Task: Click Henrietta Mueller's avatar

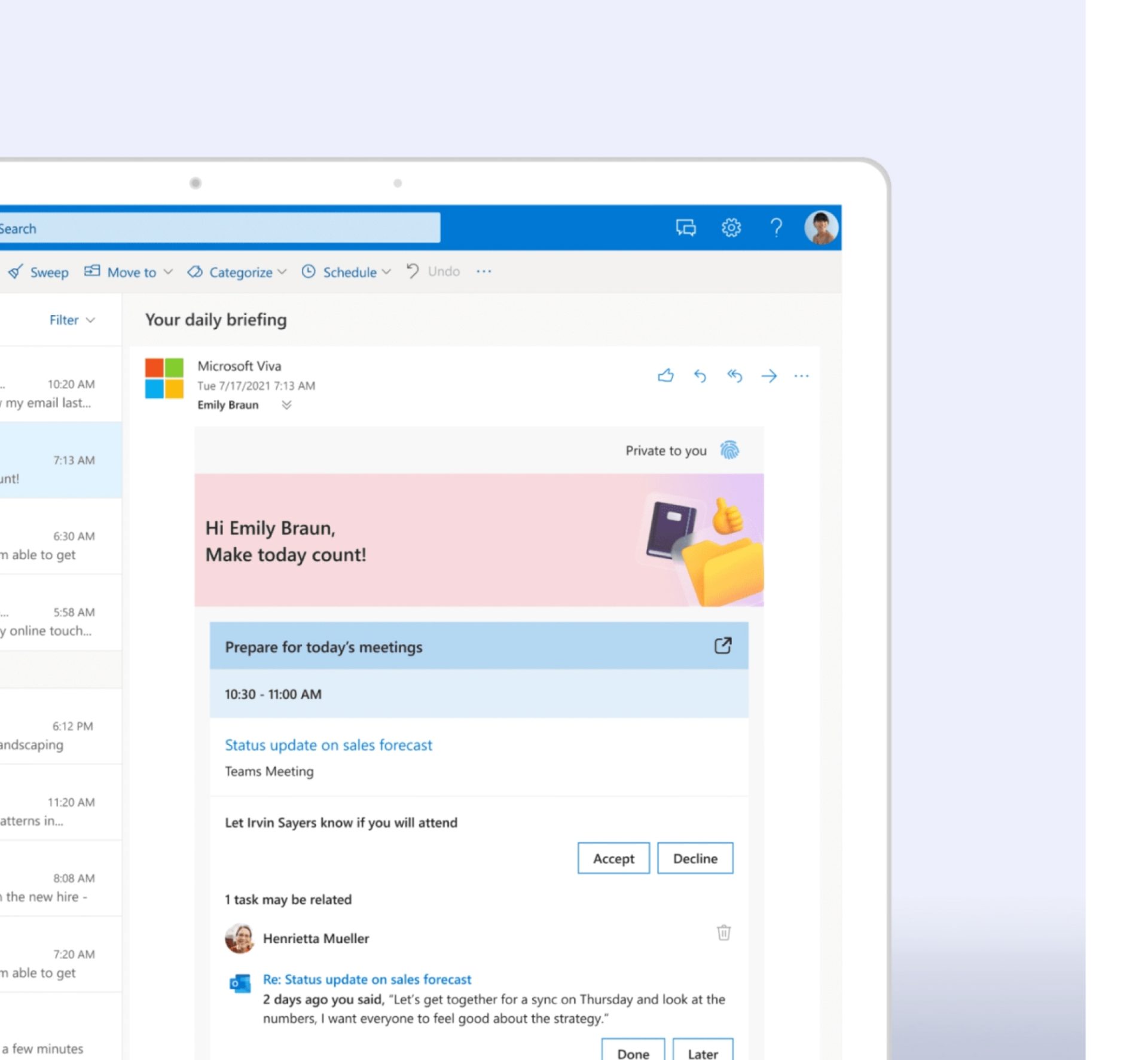Action: pyautogui.click(x=240, y=938)
